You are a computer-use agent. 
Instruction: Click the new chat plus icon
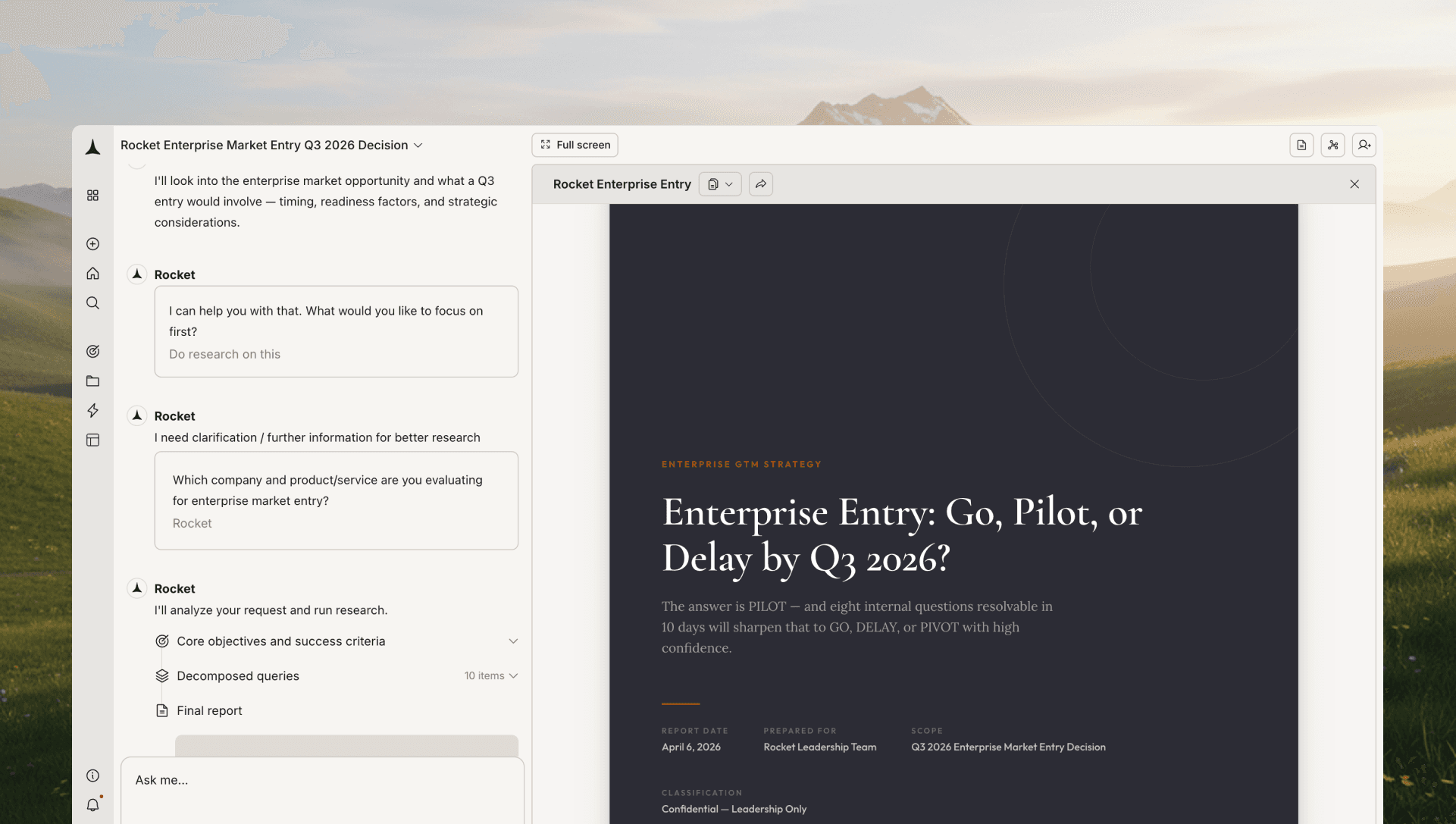(x=92, y=244)
